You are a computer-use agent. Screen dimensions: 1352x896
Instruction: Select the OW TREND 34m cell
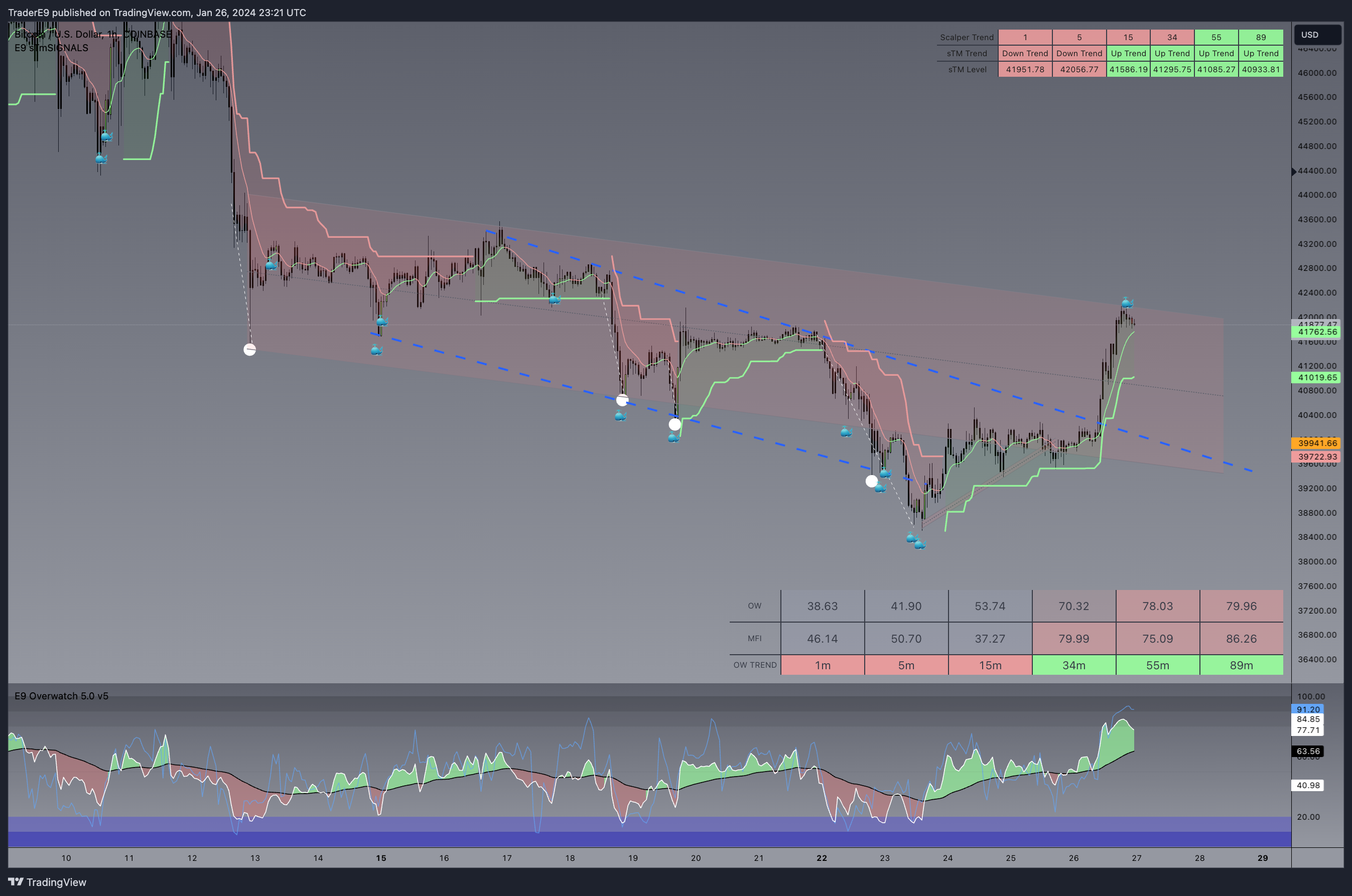point(1073,665)
